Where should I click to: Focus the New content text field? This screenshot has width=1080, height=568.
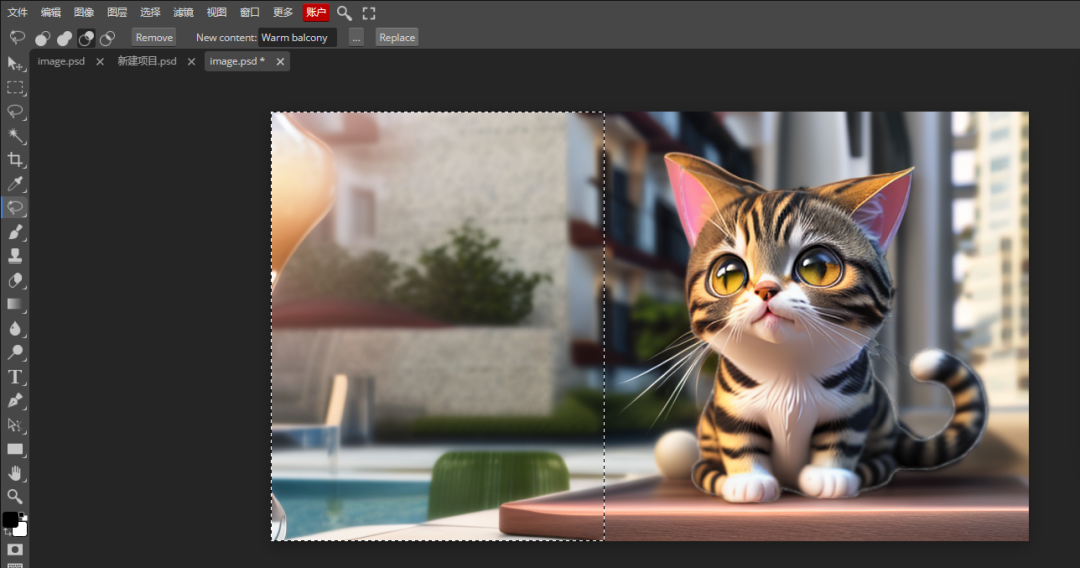pyautogui.click(x=298, y=37)
